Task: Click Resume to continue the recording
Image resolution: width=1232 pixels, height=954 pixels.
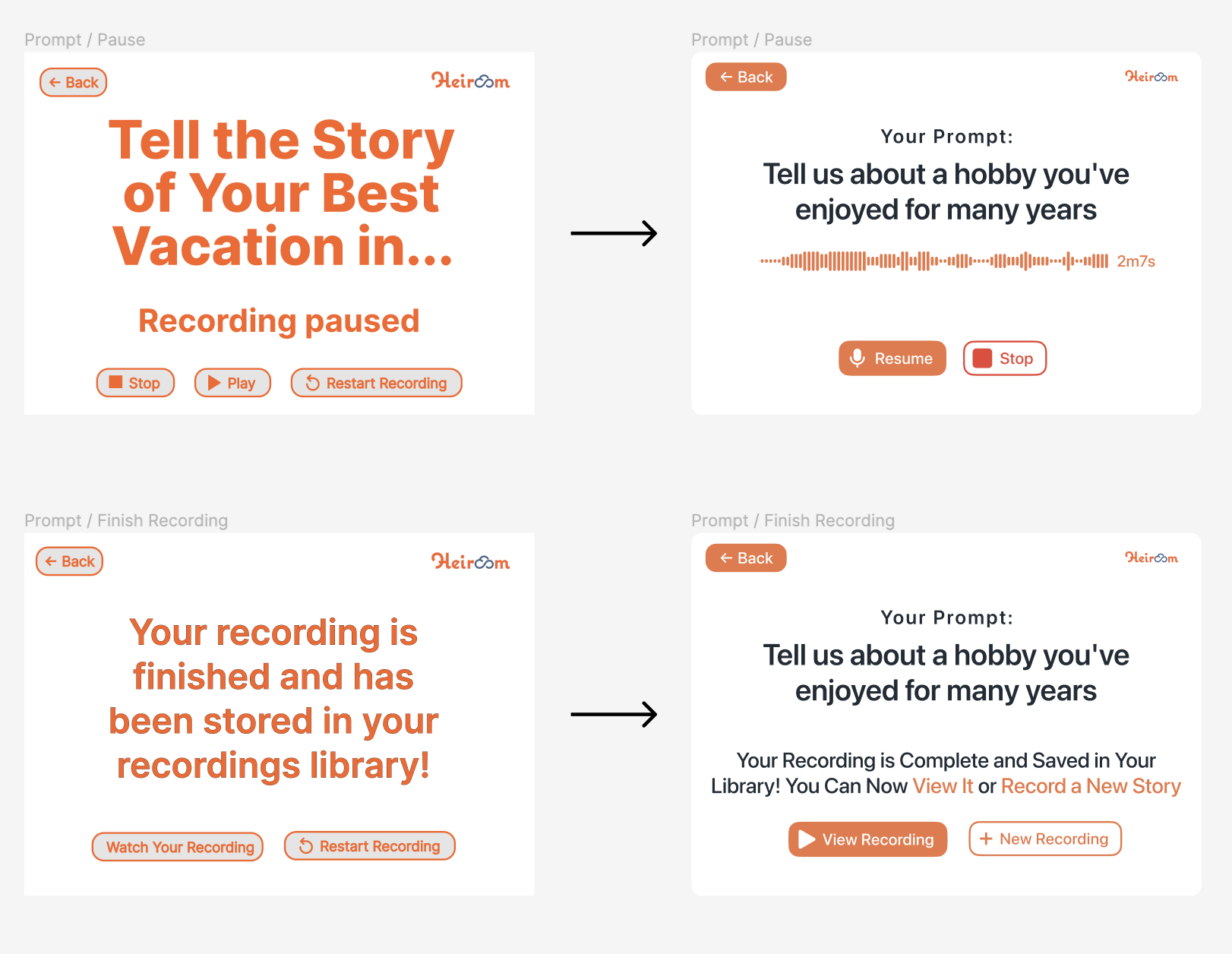Action: tap(892, 358)
